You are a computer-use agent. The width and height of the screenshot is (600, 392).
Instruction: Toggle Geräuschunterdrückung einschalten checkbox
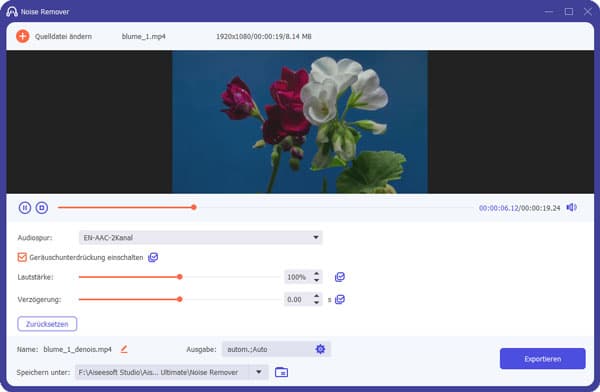pyautogui.click(x=22, y=257)
